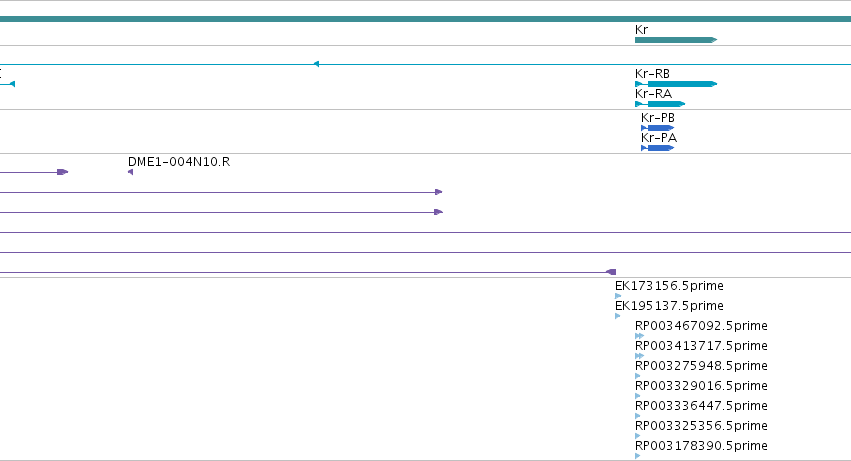Click the dark teal chromosome bar at top
Screen dimensions: 851x461
pyautogui.click(x=426, y=19)
